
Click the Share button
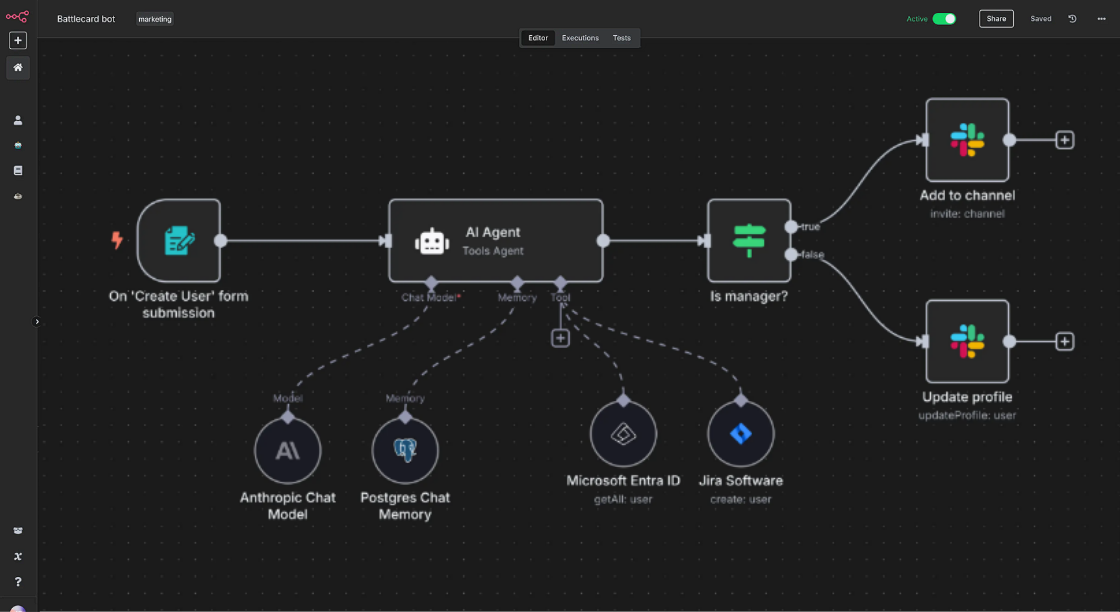coord(996,19)
